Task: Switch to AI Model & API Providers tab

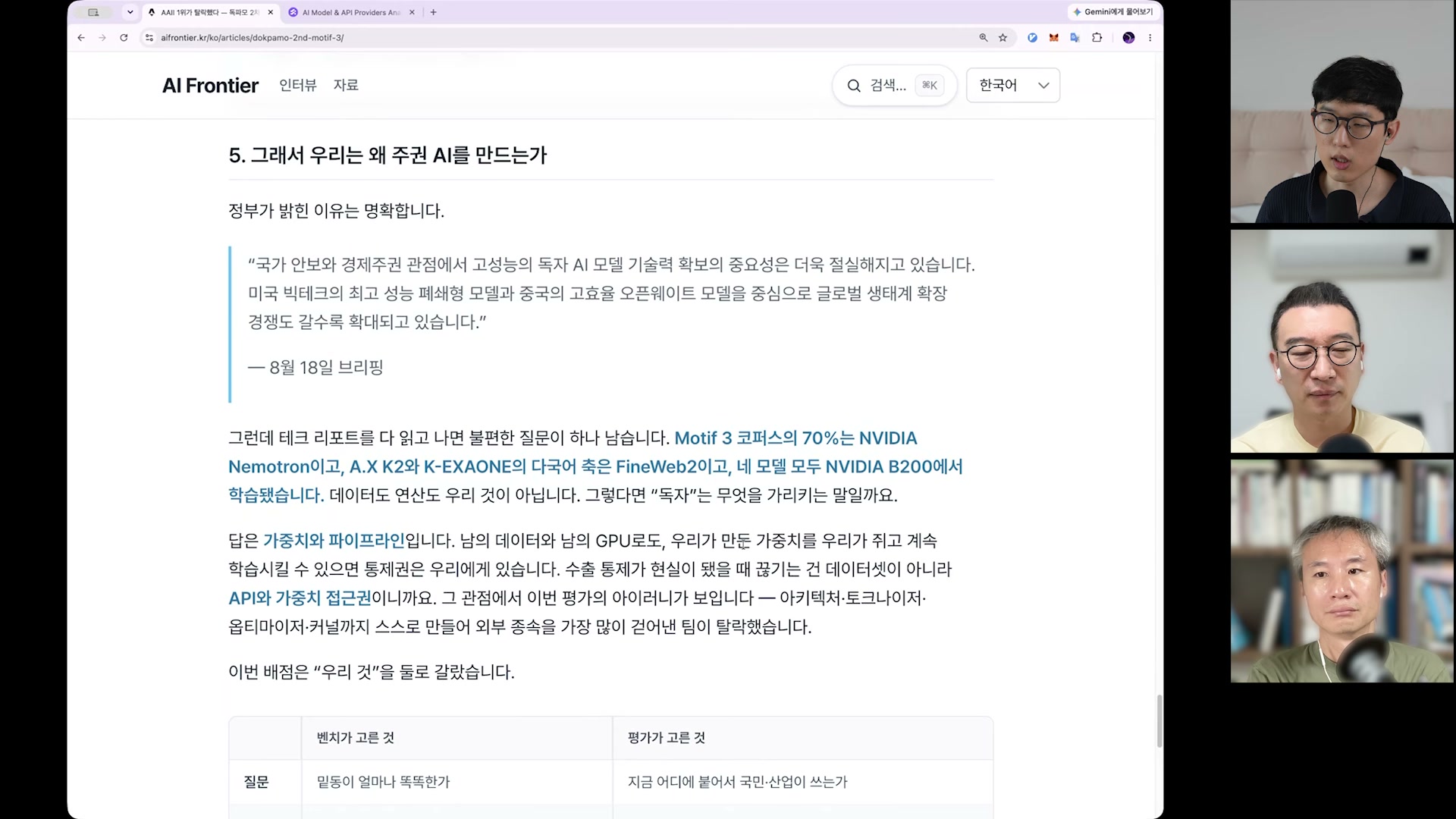Action: tap(351, 12)
